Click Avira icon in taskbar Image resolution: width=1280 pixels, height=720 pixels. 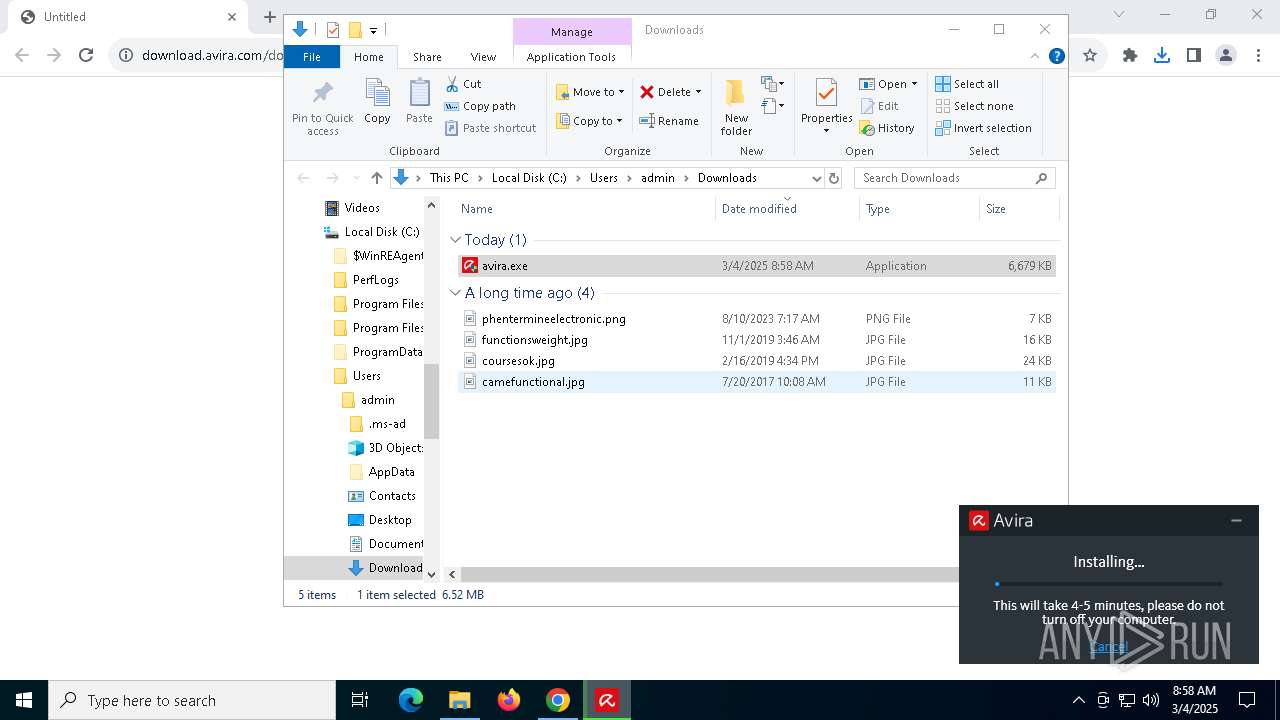tap(607, 700)
